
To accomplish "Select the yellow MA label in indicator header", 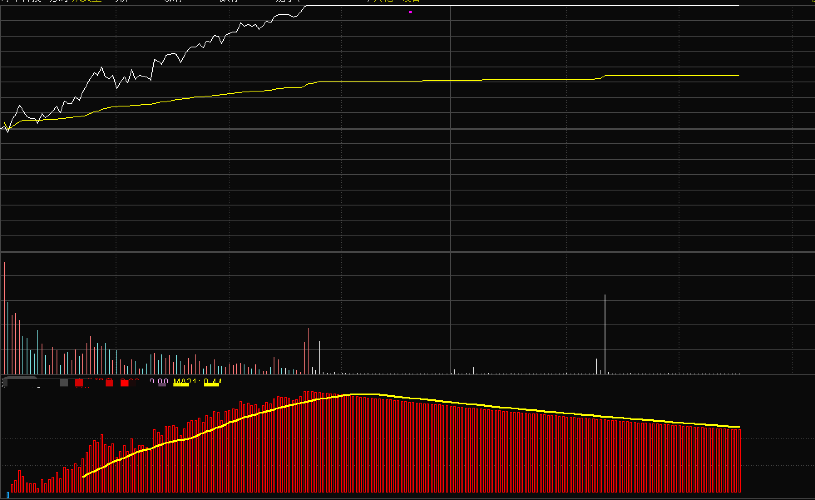I will (x=197, y=382).
